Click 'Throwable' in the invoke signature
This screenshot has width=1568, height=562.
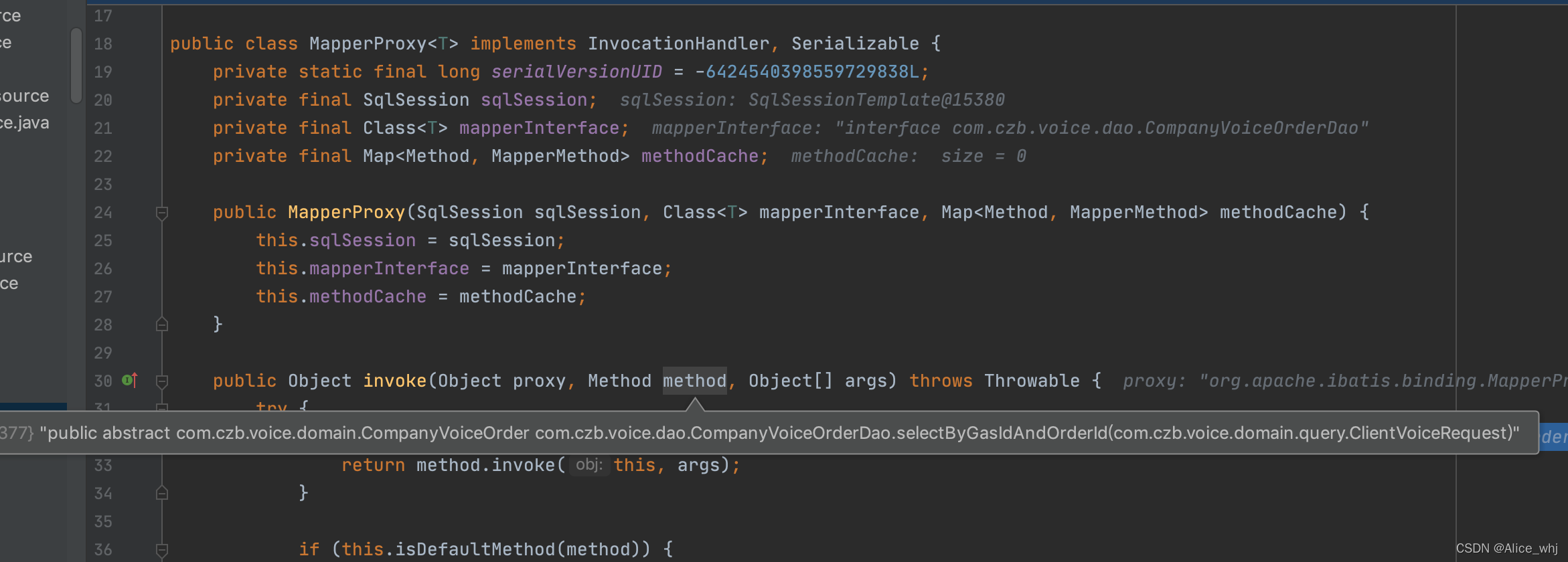[1032, 381]
